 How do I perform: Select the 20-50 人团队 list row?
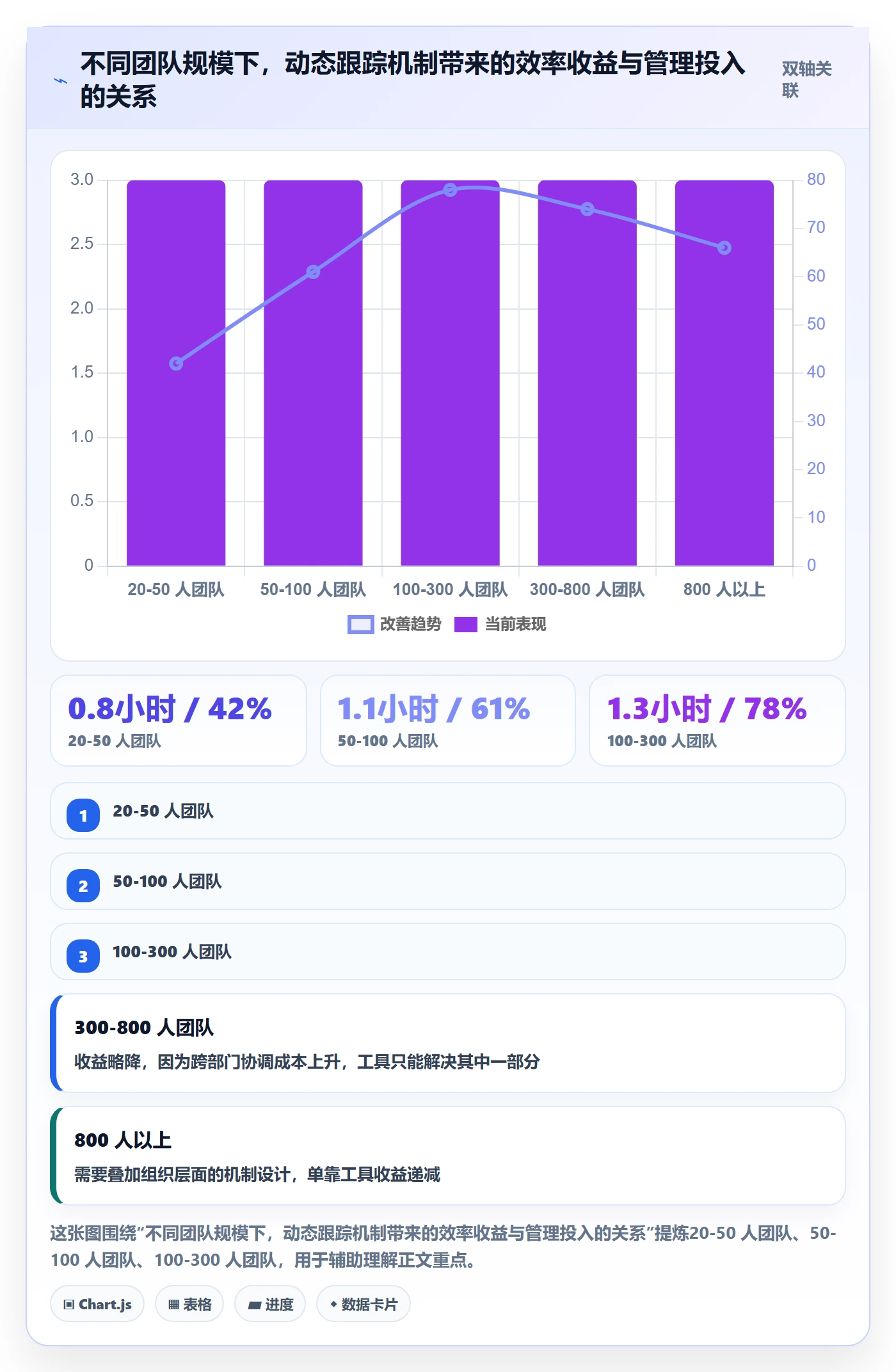(448, 811)
